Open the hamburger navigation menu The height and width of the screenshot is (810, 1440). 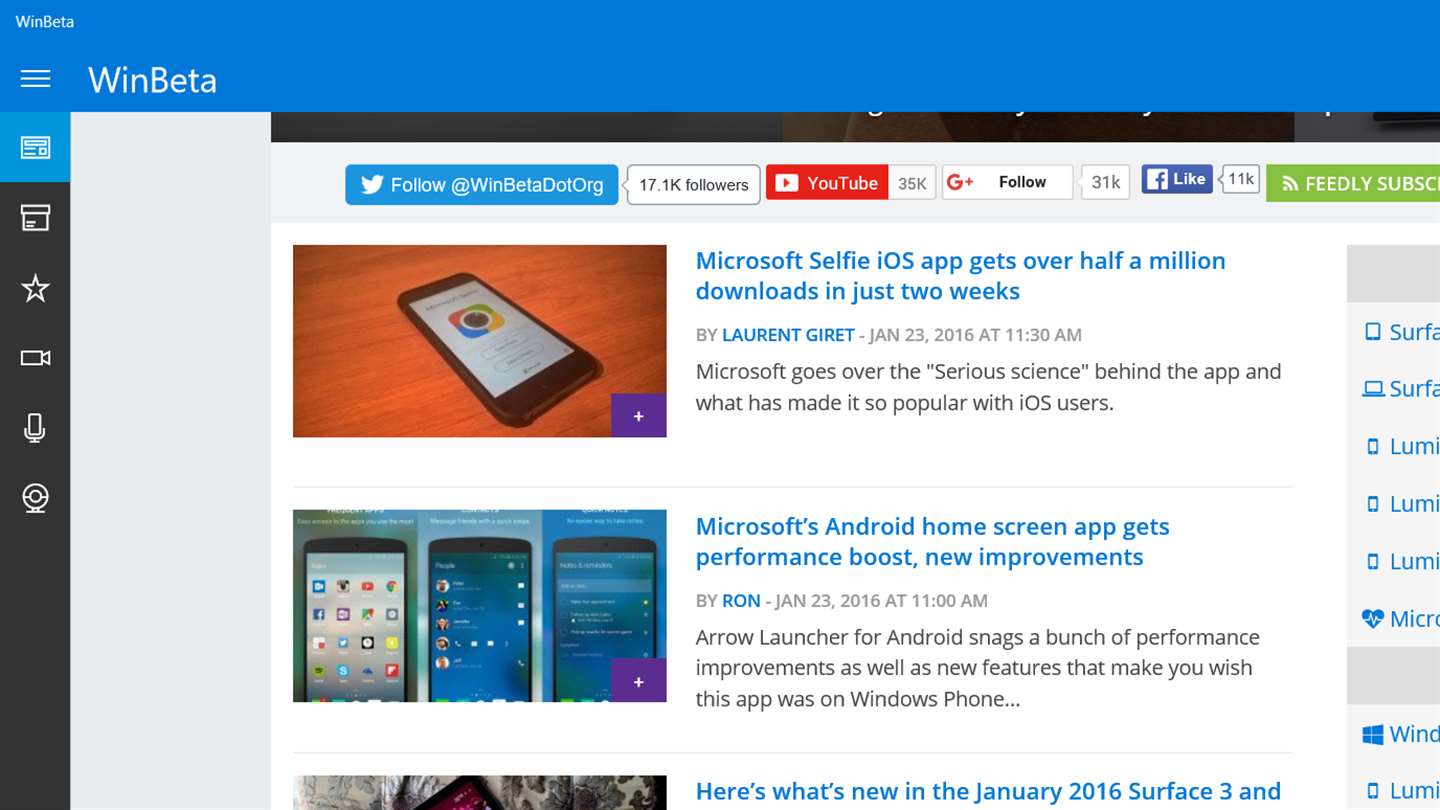pos(35,79)
